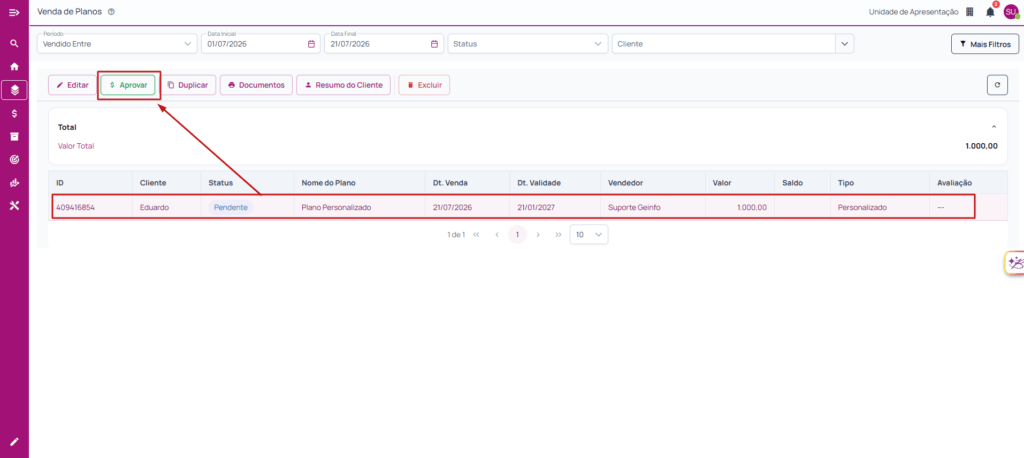Open the search icon in sidebar
The height and width of the screenshot is (458, 1024).
click(x=14, y=44)
